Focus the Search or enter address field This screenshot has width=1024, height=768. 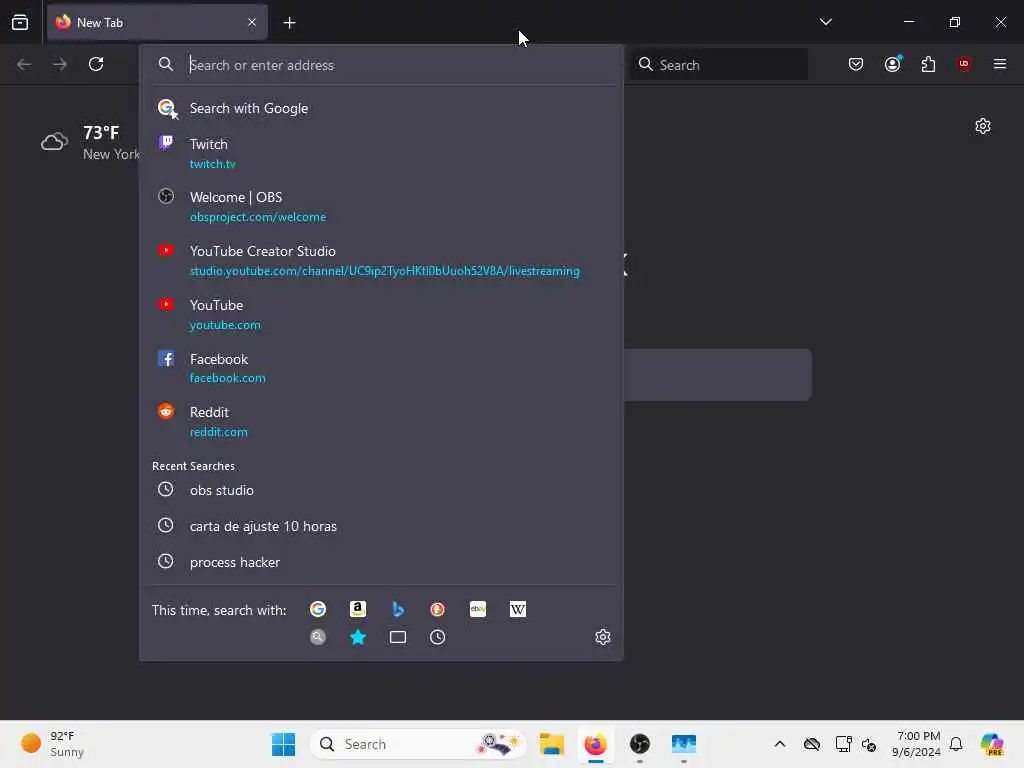point(381,65)
